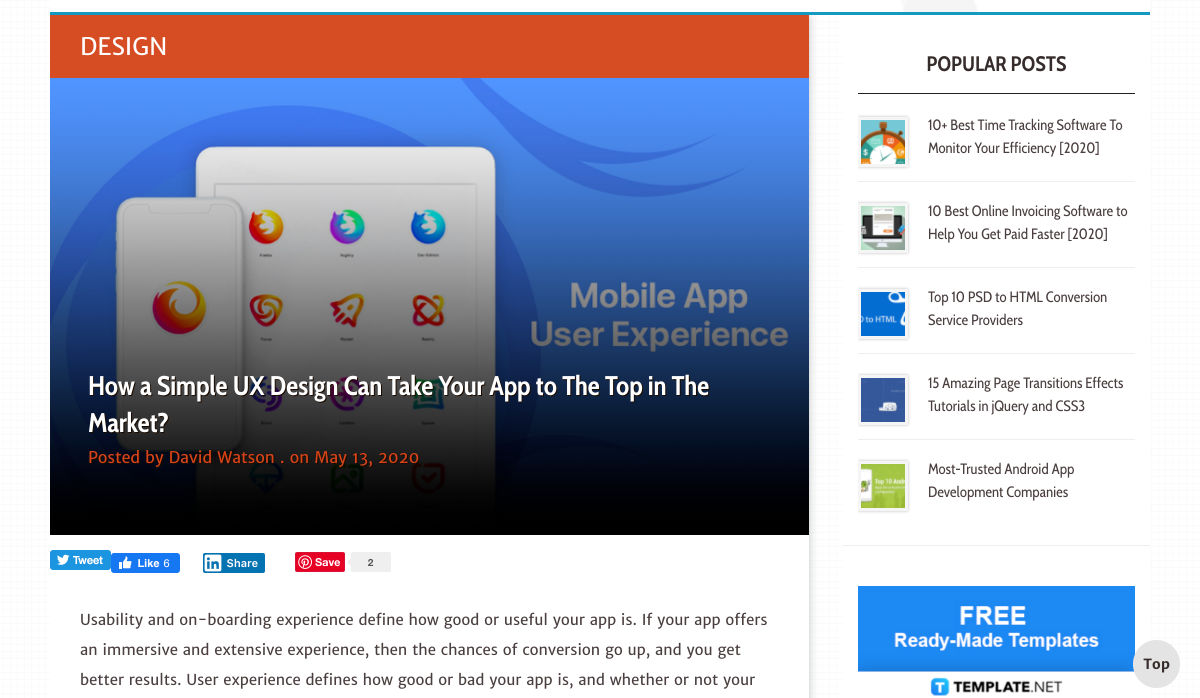Image resolution: width=1200 pixels, height=698 pixels.
Task: Click the Page Transitions Effects post thumbnail
Action: pos(883,399)
